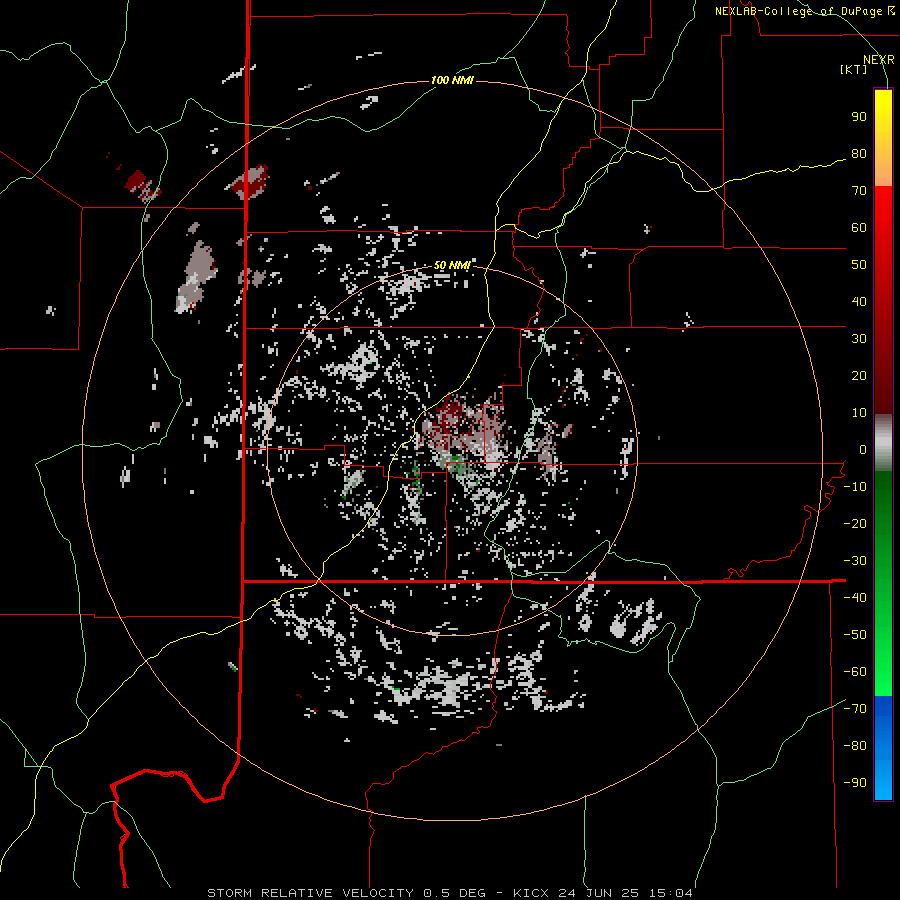This screenshot has height=900, width=900.
Task: Click the NEXR label above the color scale
Action: click(x=879, y=60)
